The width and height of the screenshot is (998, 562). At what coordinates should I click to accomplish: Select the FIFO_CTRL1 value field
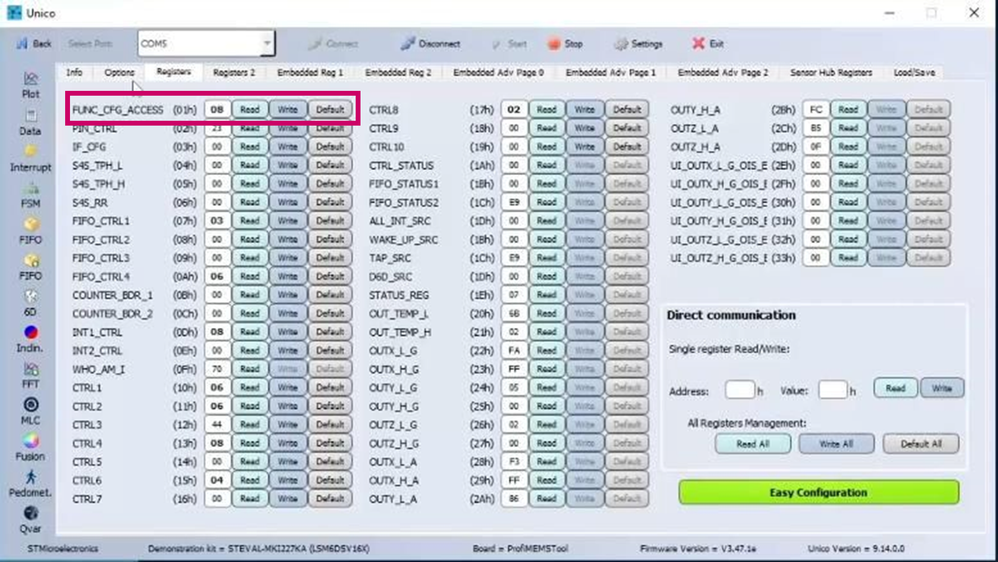coord(217,221)
